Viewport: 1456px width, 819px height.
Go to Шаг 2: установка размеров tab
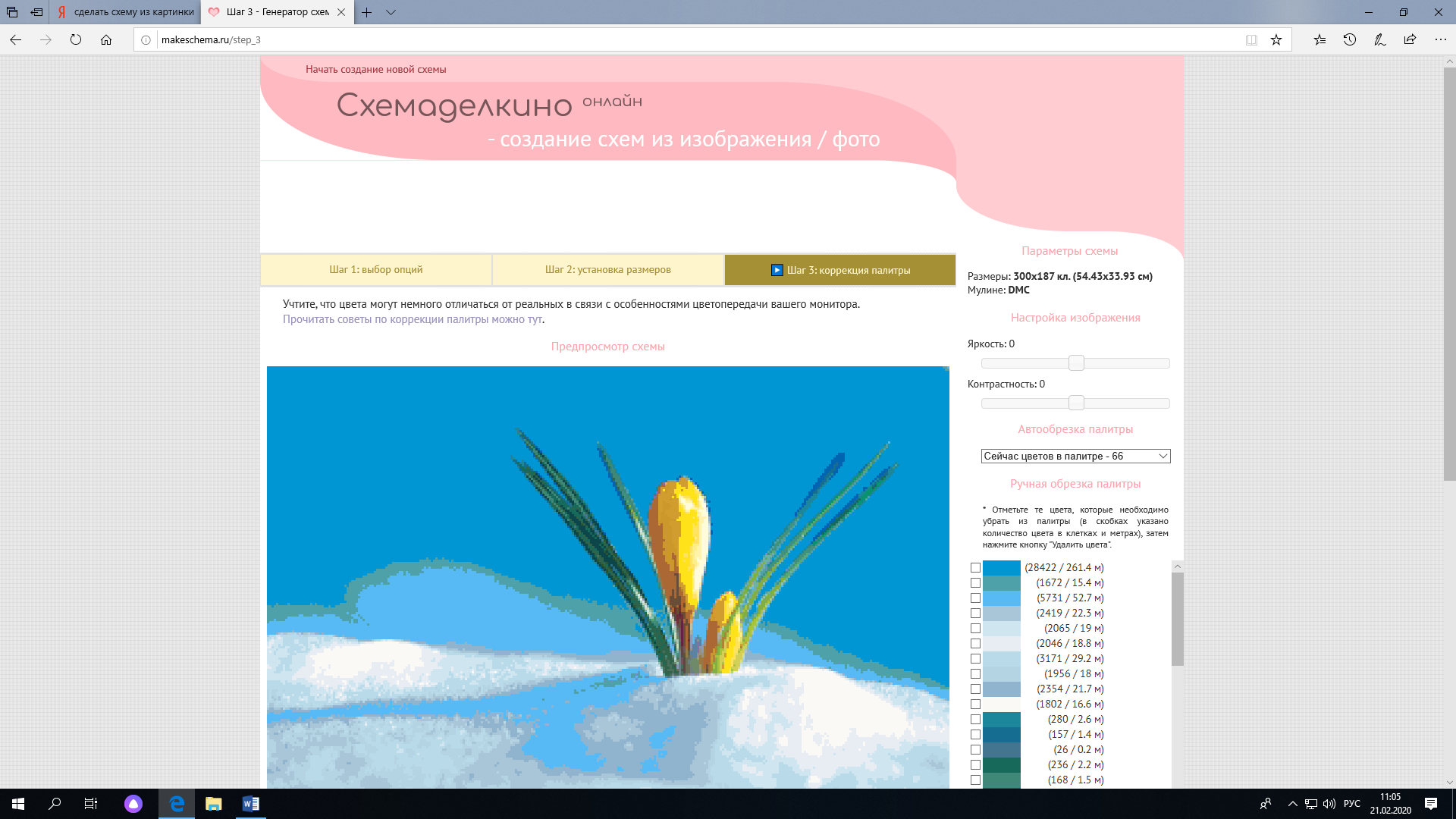(608, 270)
